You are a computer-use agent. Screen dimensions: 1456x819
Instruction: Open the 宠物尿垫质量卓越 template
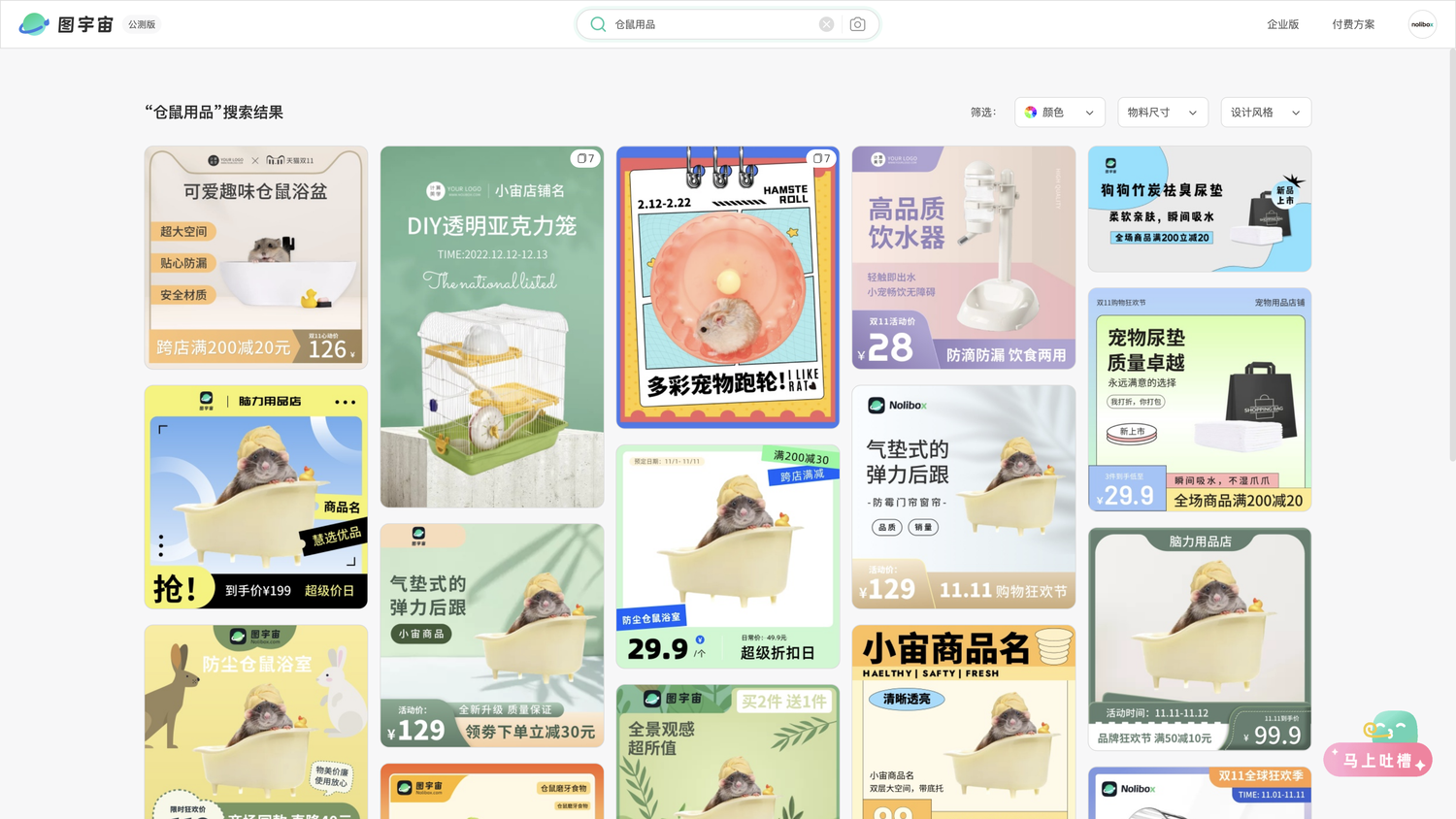coord(1200,400)
